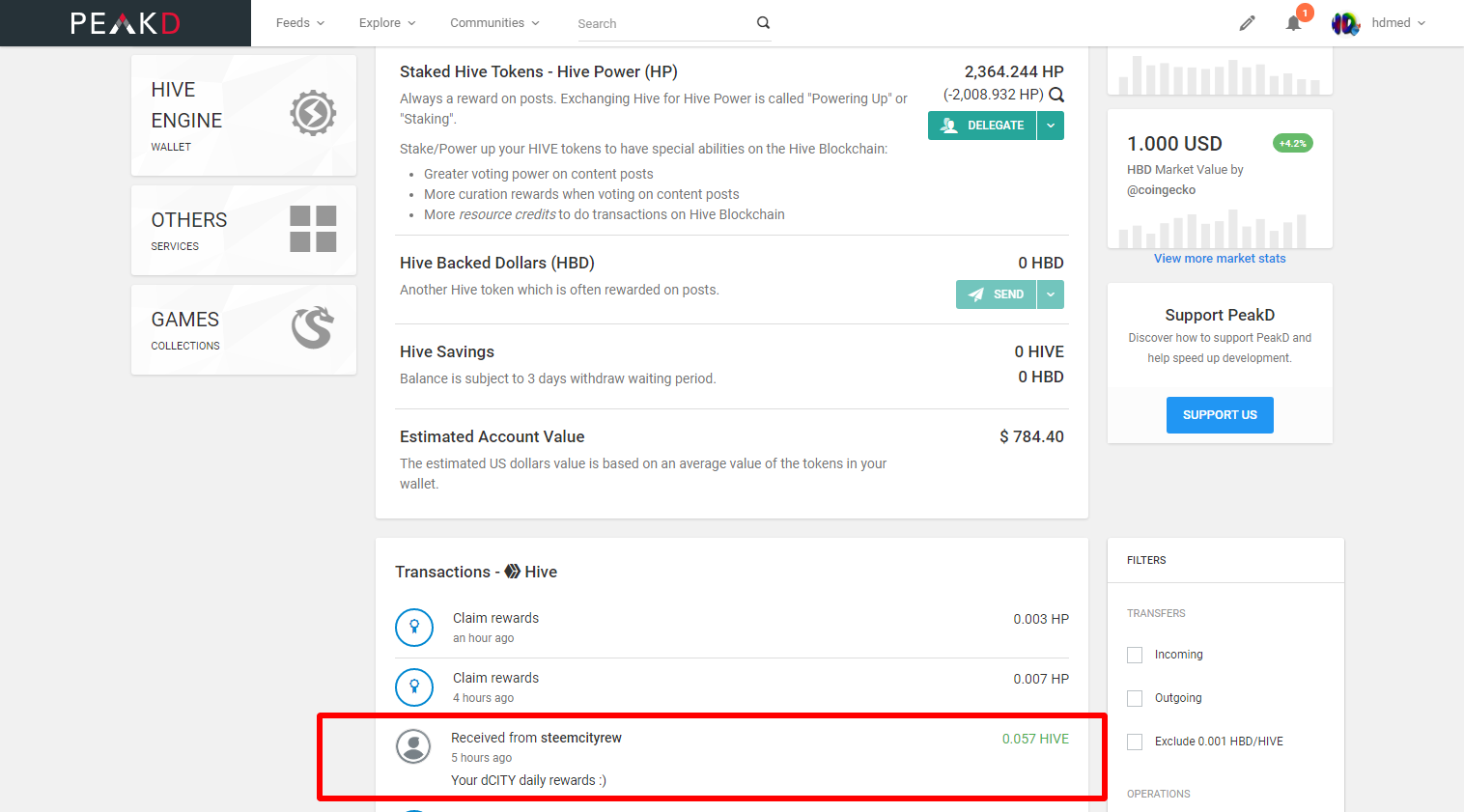1464x812 pixels.
Task: Click the Others services grid icon
Action: point(313,229)
